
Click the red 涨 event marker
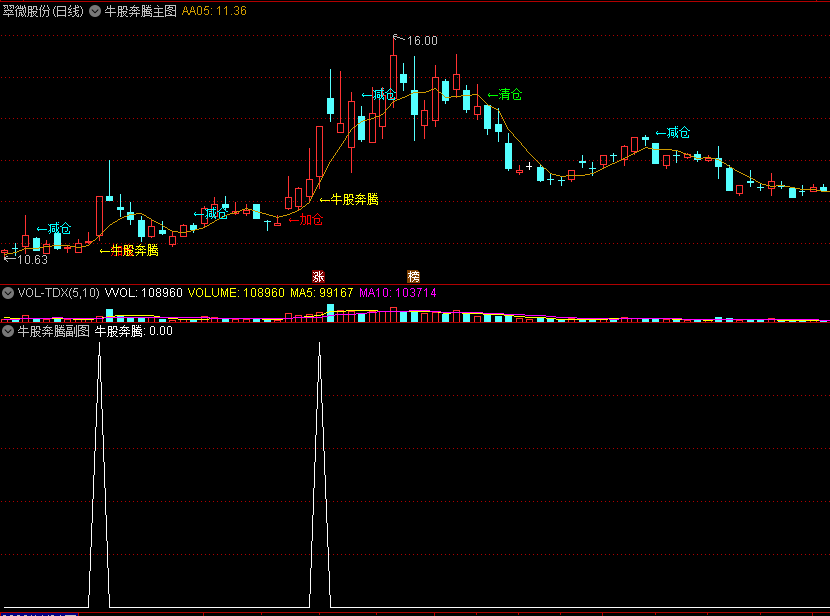318,276
